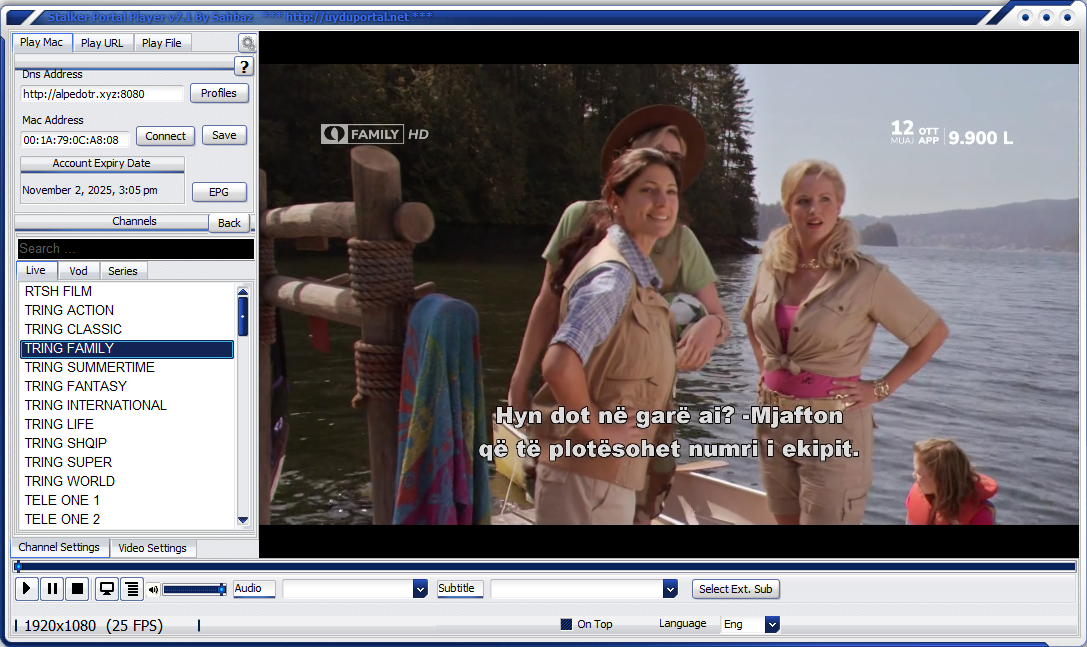Screen dimensions: 1087x647
Task: Select TELE ONE 1 channel
Action: coord(128,500)
